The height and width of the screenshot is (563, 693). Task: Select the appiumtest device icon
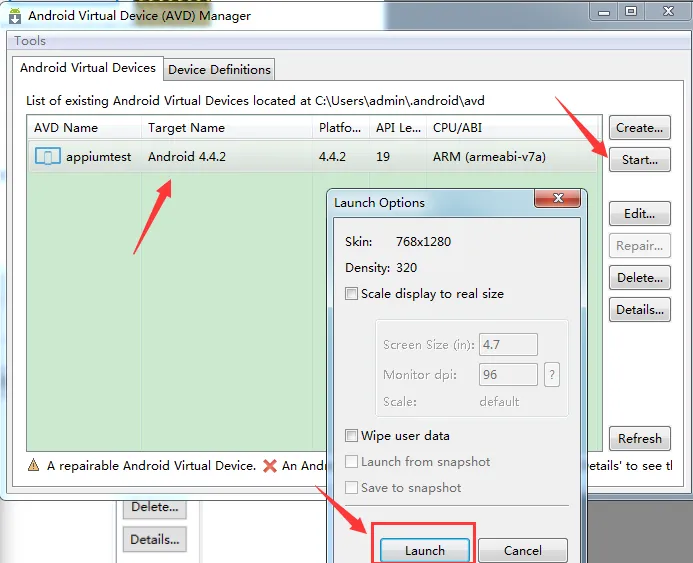click(x=48, y=156)
